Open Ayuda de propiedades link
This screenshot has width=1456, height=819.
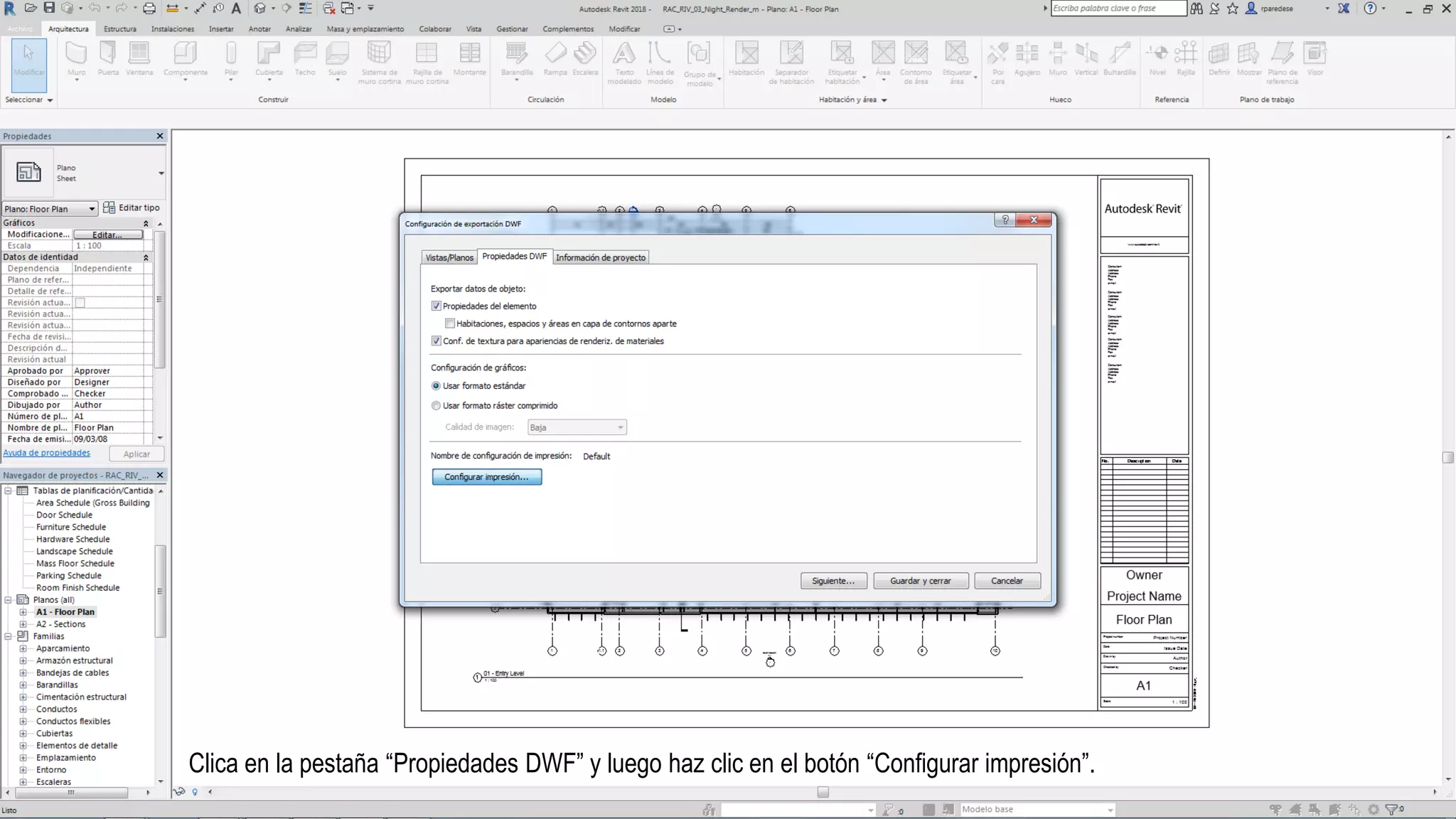click(47, 453)
